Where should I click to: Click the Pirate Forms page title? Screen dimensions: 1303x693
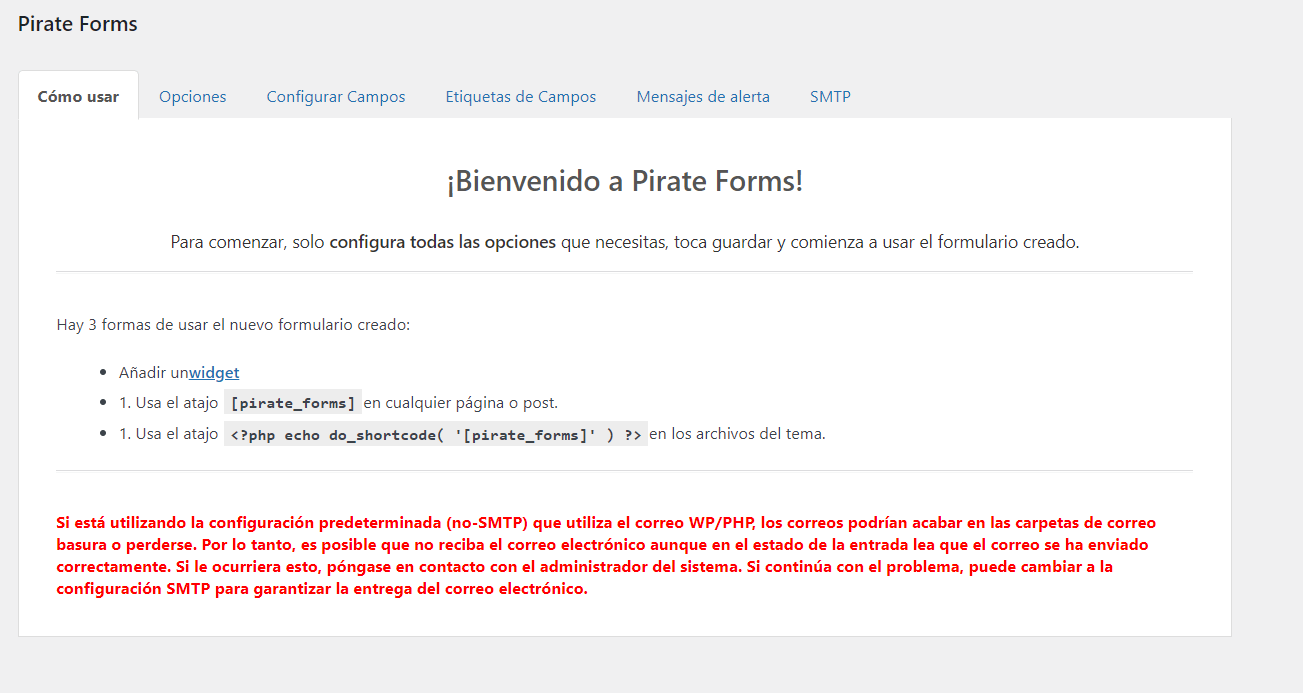point(78,24)
